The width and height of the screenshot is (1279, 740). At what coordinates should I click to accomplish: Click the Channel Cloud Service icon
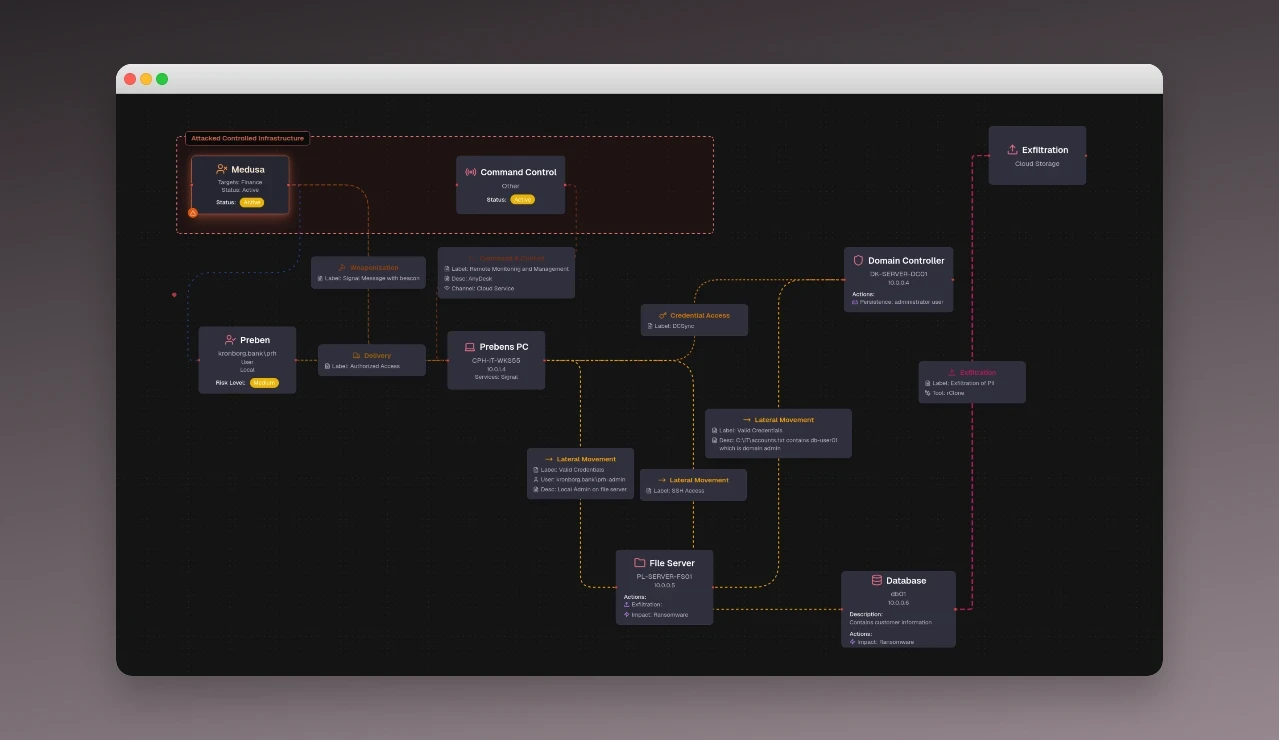447,288
